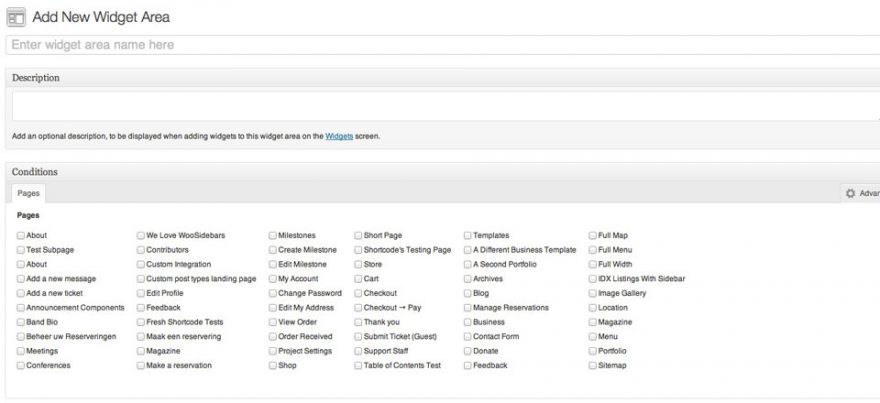Tick the Add a new message checkbox

[x=21, y=279]
